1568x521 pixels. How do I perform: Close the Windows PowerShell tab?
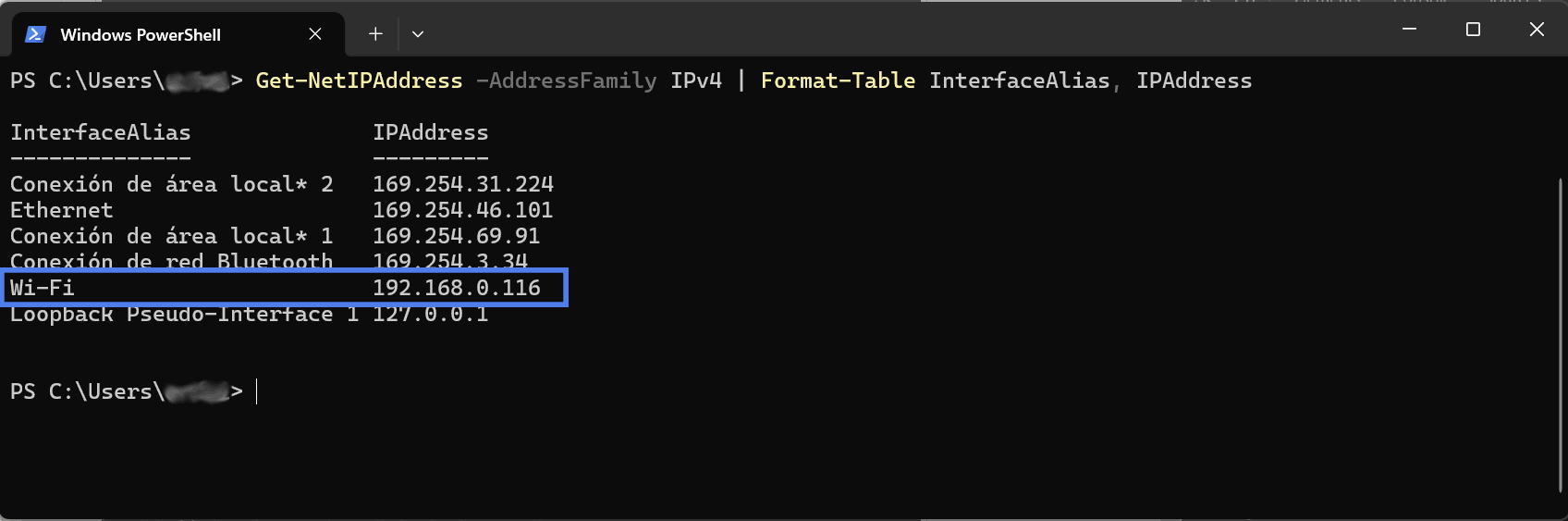click(x=315, y=34)
